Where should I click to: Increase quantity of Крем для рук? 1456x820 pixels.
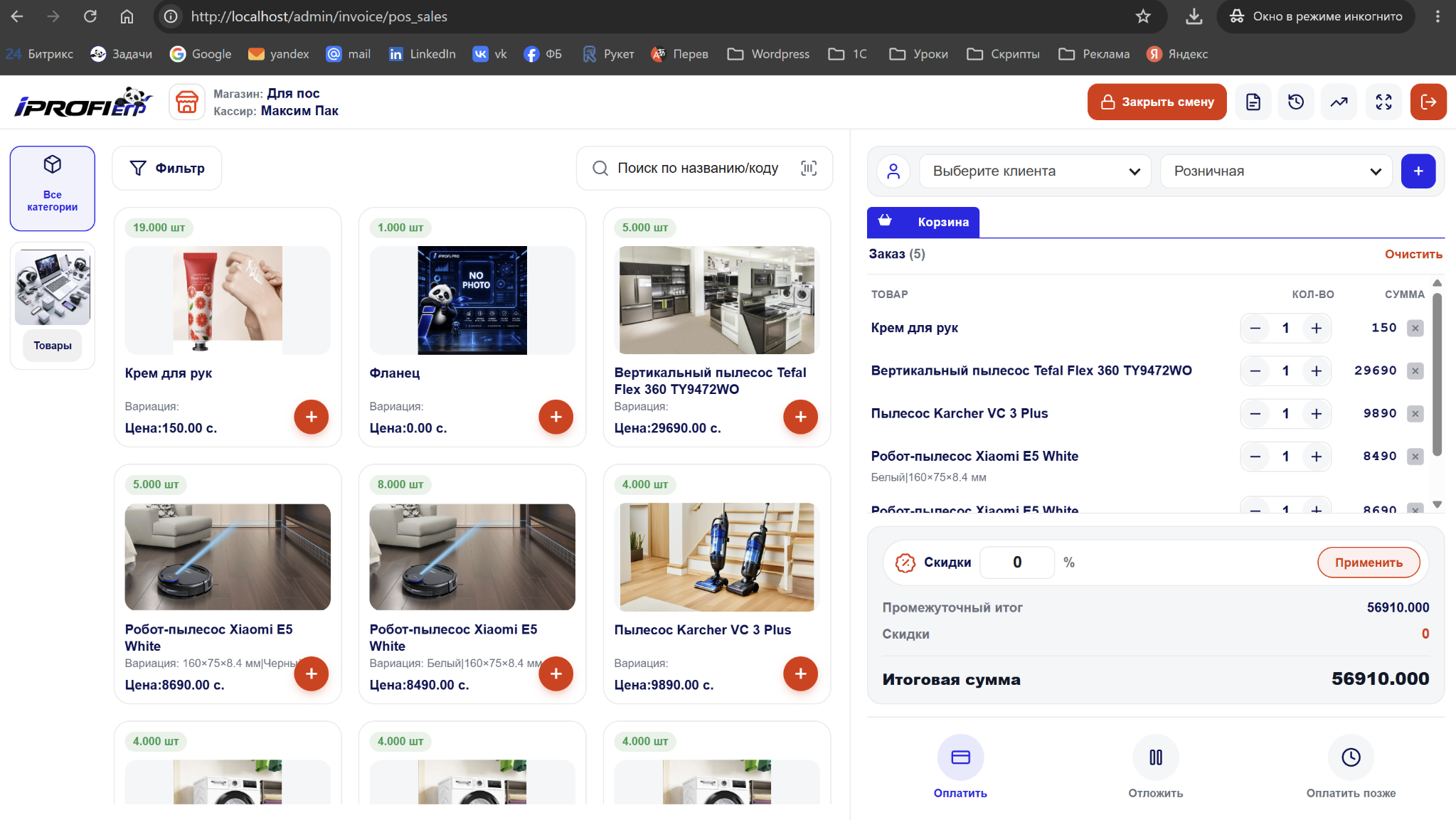point(1317,328)
